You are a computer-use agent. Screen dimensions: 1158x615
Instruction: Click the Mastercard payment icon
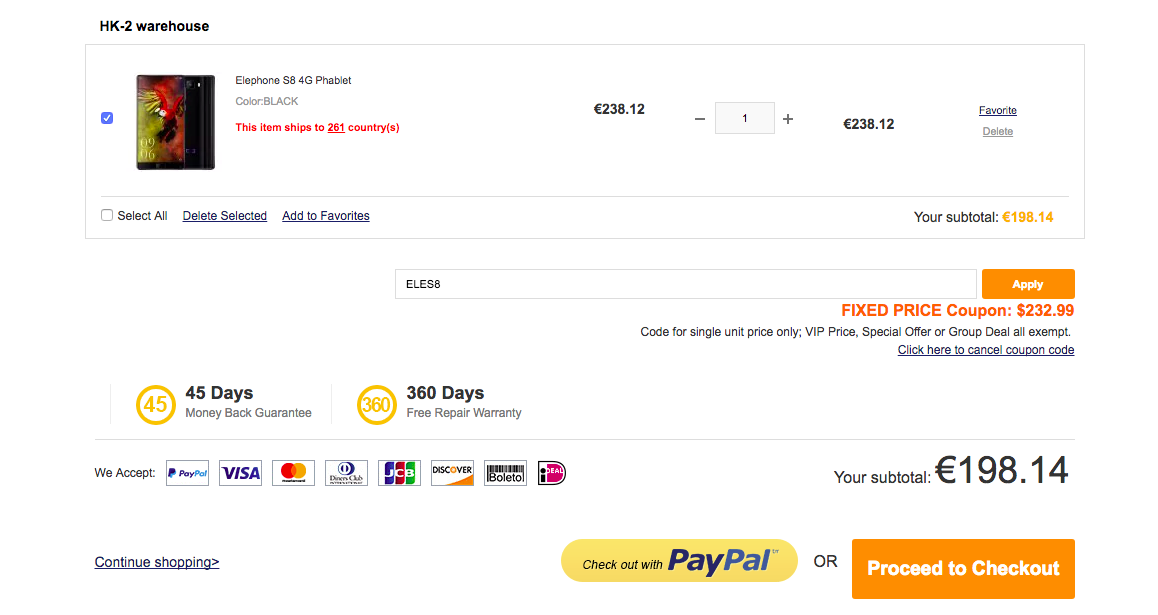(x=293, y=473)
